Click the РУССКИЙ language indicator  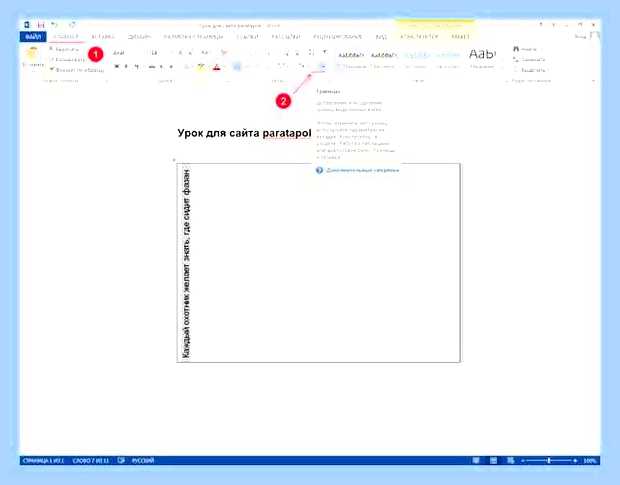(x=143, y=460)
